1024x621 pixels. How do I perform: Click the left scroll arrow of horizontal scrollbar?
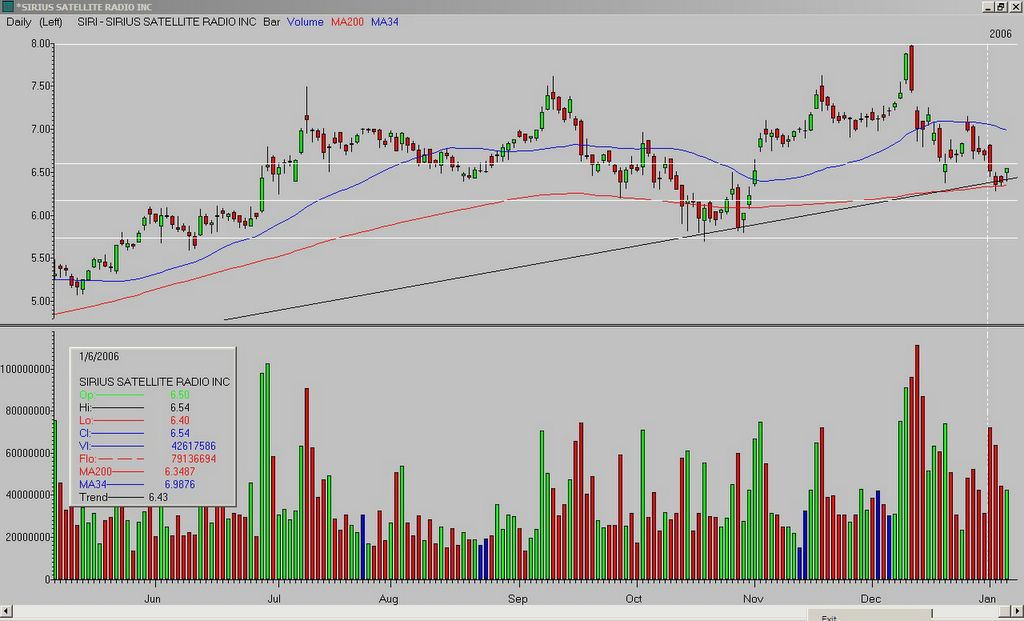(x=7, y=611)
